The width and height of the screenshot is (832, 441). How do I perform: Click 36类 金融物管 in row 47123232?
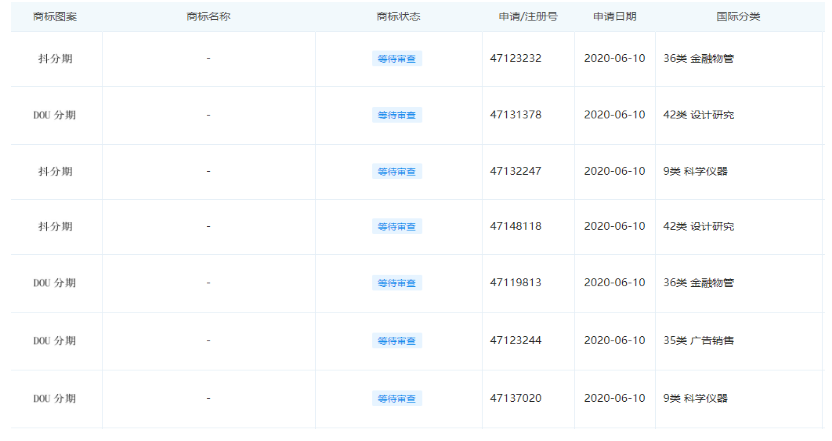coord(699,58)
